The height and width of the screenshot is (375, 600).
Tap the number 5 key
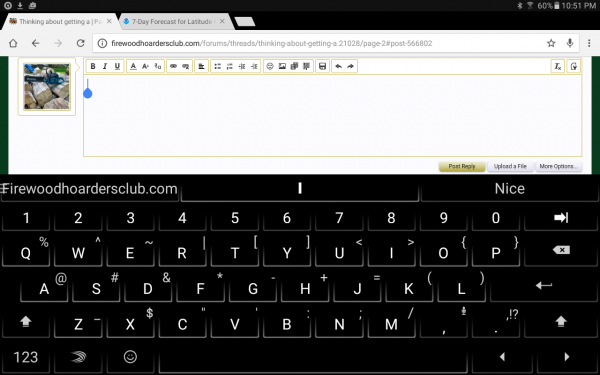(235, 218)
